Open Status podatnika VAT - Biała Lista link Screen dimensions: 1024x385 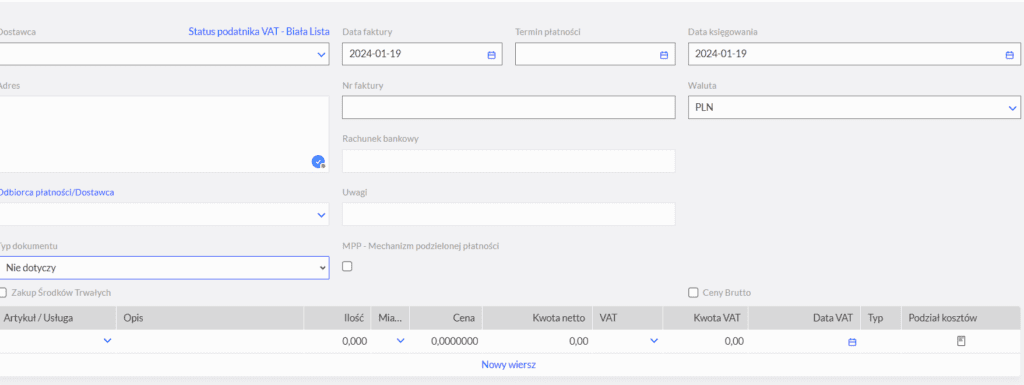coord(259,31)
